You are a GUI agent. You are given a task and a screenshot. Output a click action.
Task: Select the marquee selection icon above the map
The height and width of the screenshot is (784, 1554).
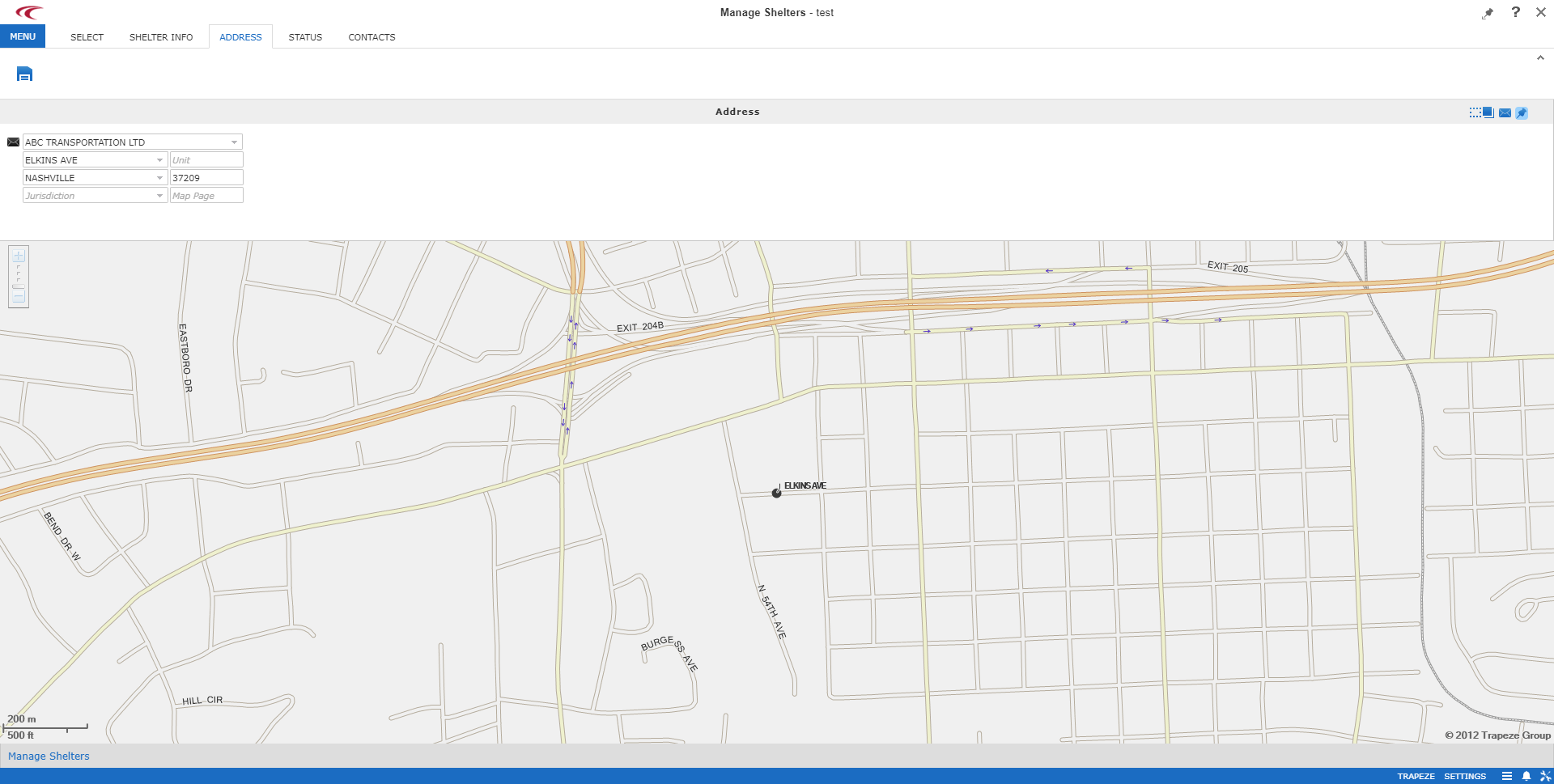(1475, 112)
